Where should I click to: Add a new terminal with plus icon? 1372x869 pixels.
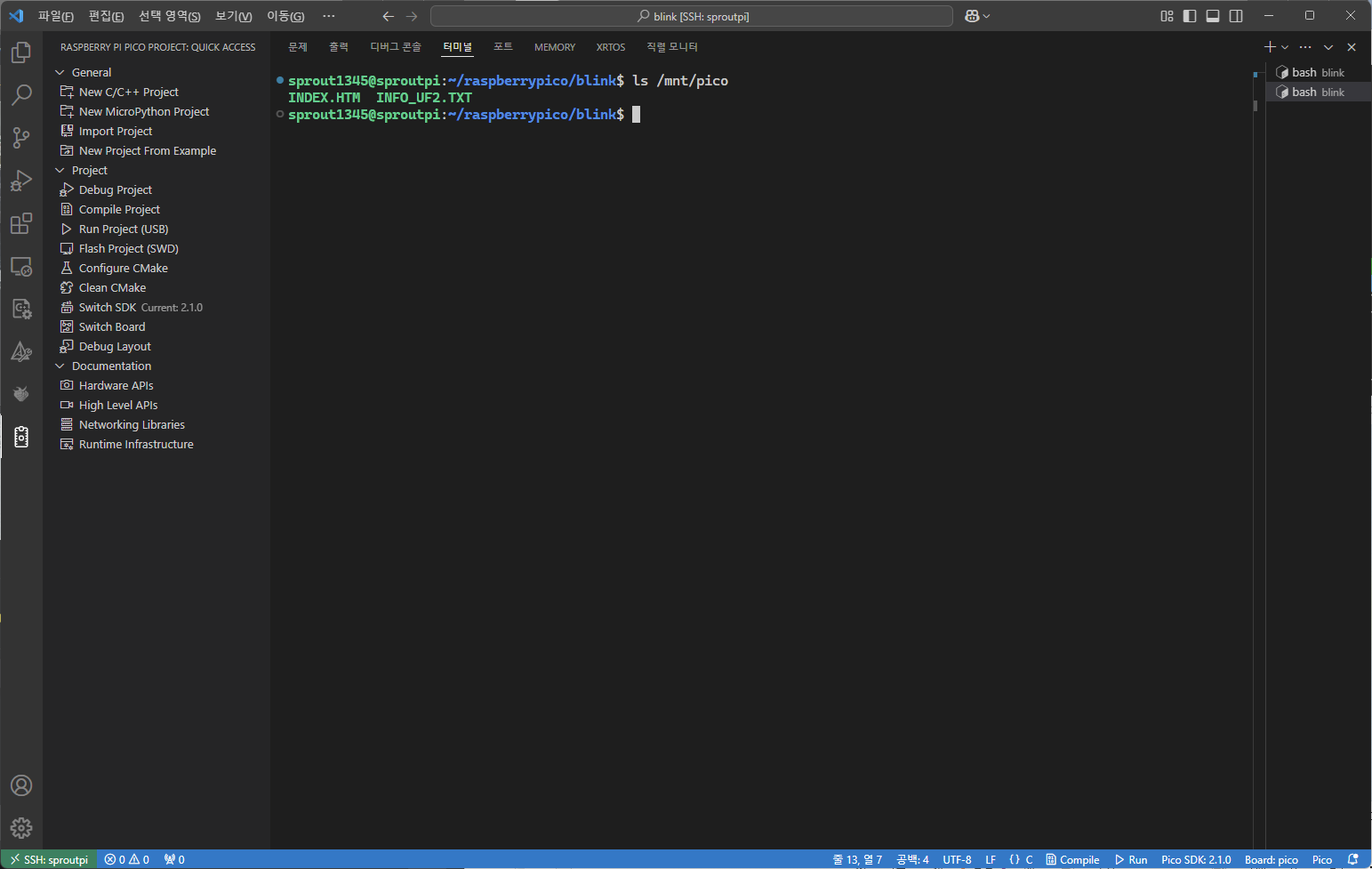[x=1270, y=47]
